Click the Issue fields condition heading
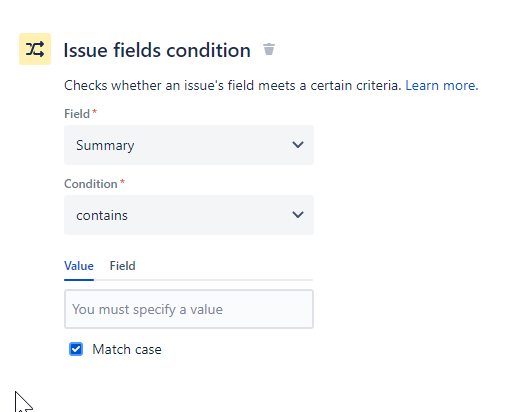Screen dimensions: 522x412 (157, 50)
